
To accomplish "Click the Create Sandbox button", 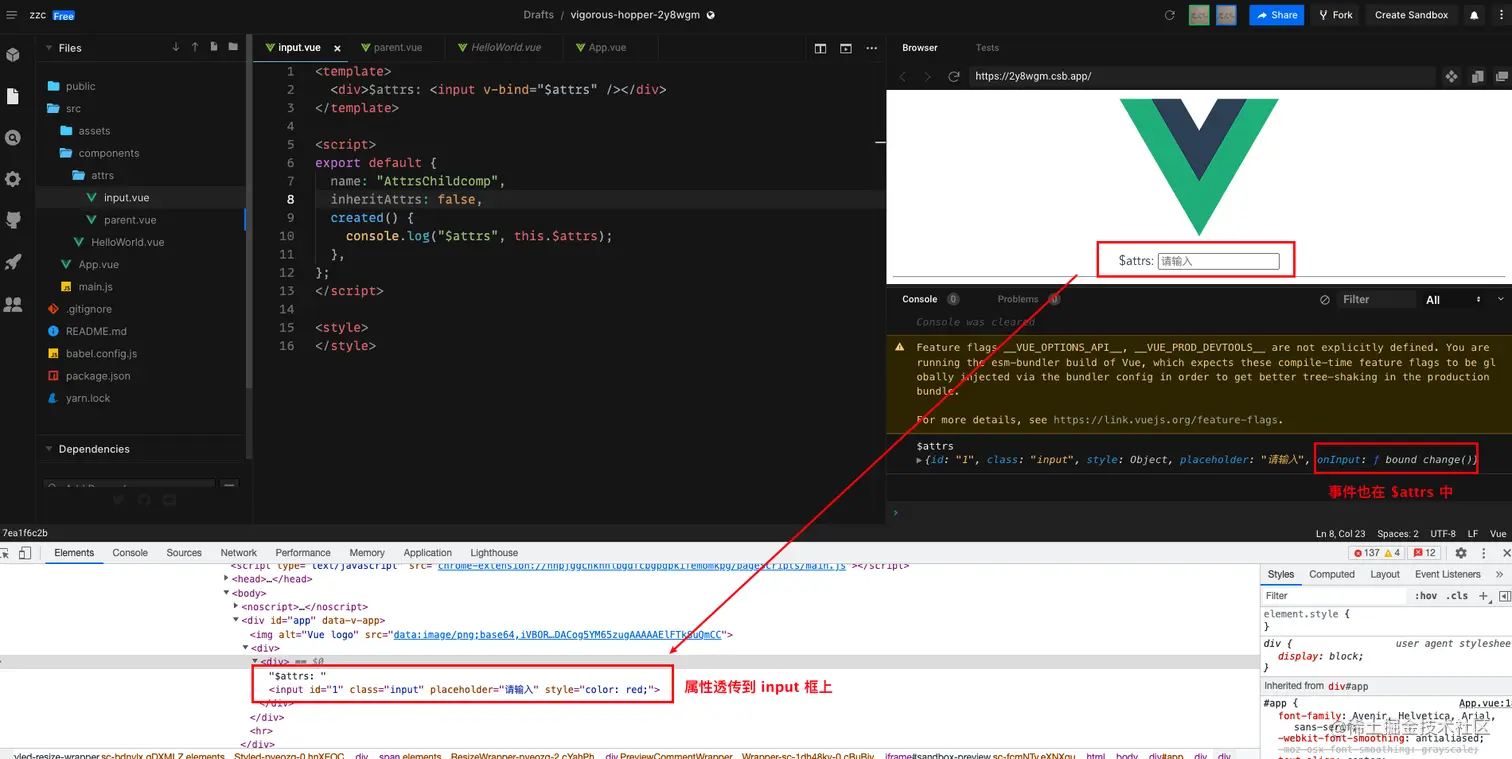I will (1411, 15).
